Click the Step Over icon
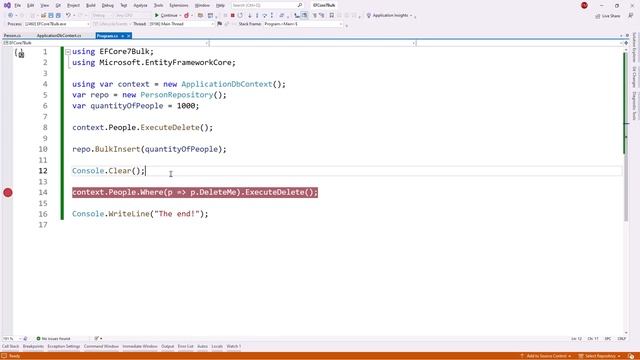The width and height of the screenshot is (640, 360). (264, 16)
